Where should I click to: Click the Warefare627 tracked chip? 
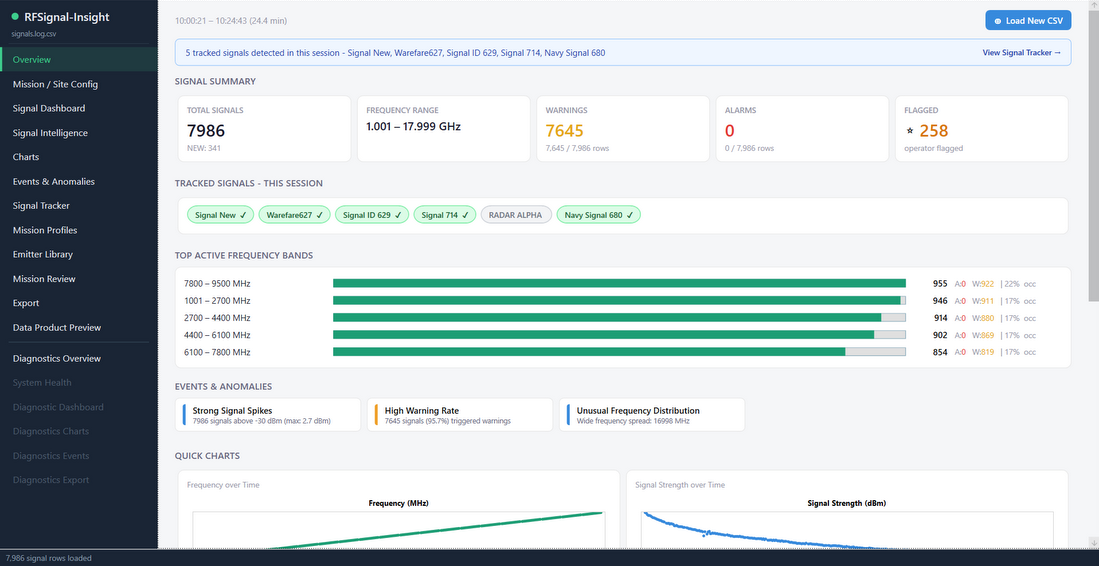coord(294,215)
